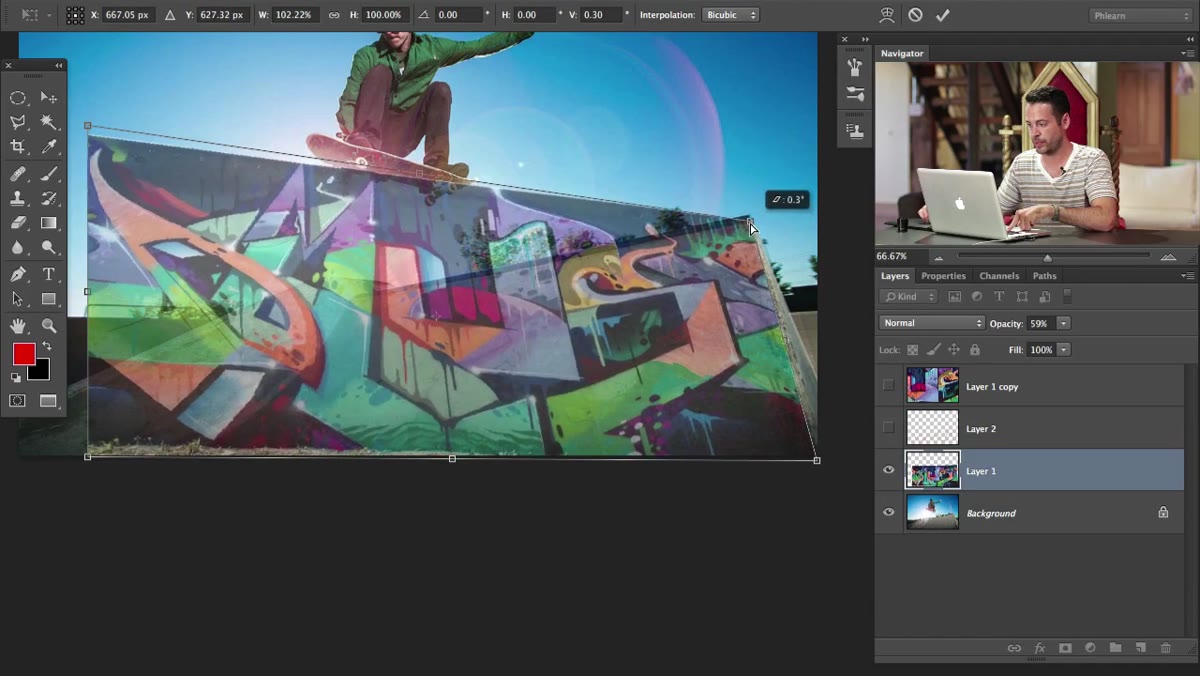Open the Phlearn workspace dropdown
The image size is (1200, 676).
point(1140,15)
